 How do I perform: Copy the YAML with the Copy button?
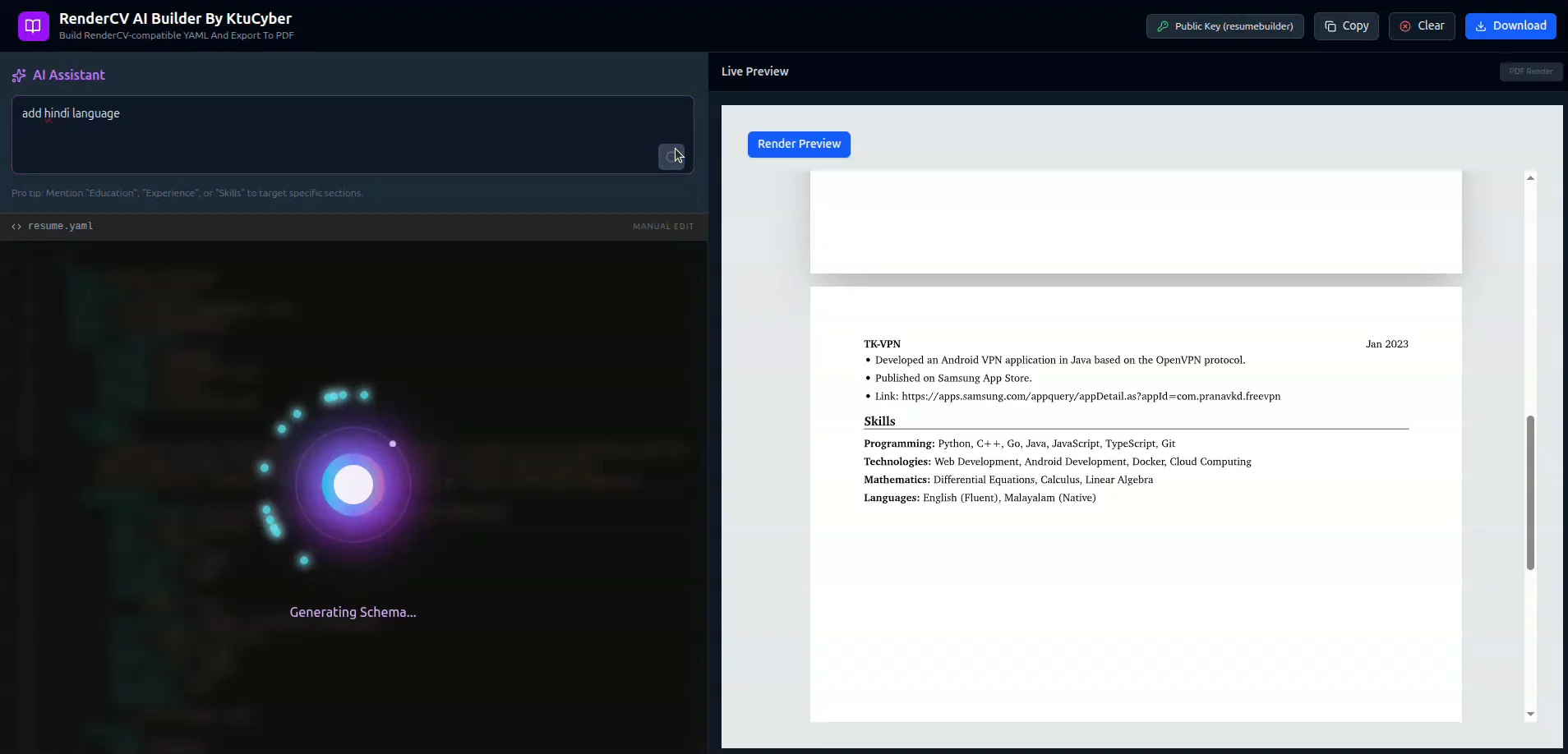coord(1346,26)
